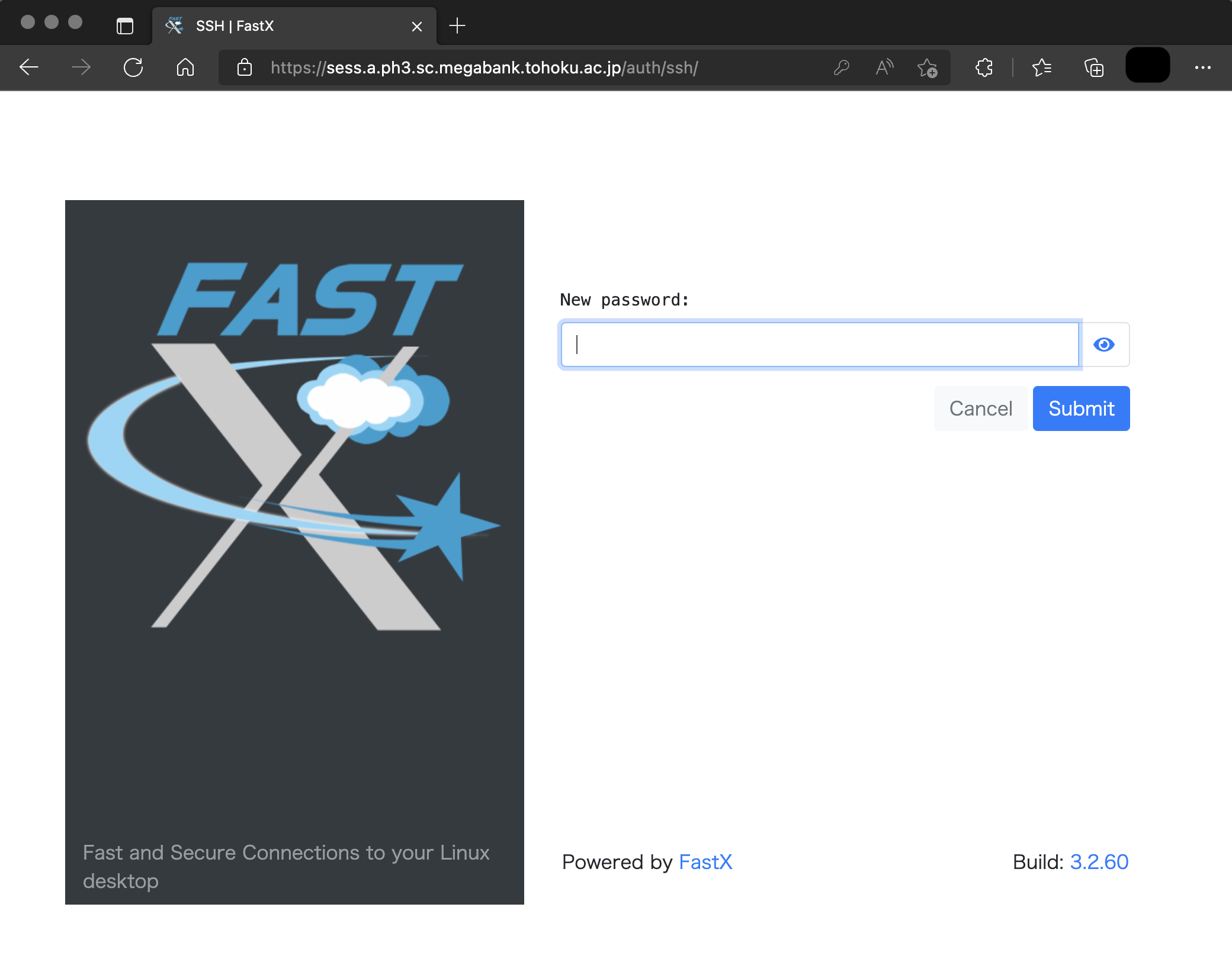This screenshot has width=1232, height=965.
Task: Click the FastX logo image
Action: [294, 445]
